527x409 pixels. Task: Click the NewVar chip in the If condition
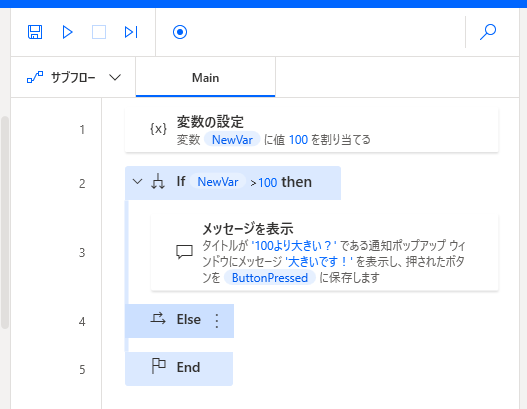click(218, 182)
